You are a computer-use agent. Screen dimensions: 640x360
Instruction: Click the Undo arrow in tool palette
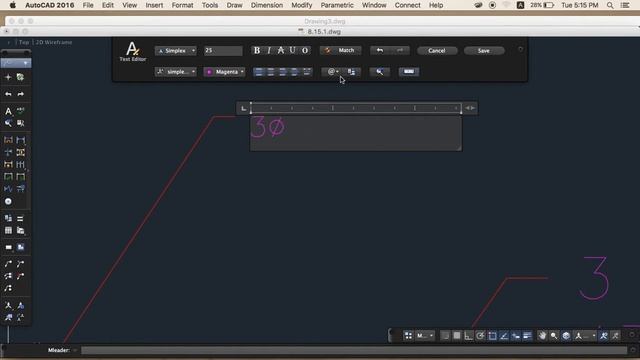click(x=8, y=94)
